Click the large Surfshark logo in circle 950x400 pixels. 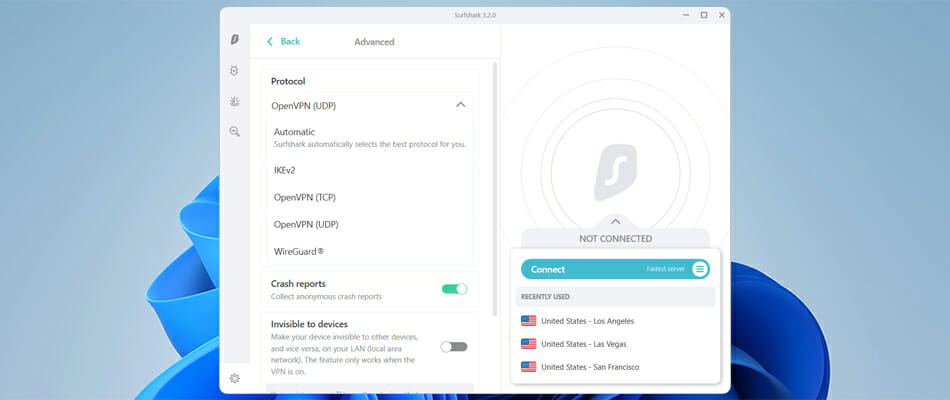tap(615, 173)
